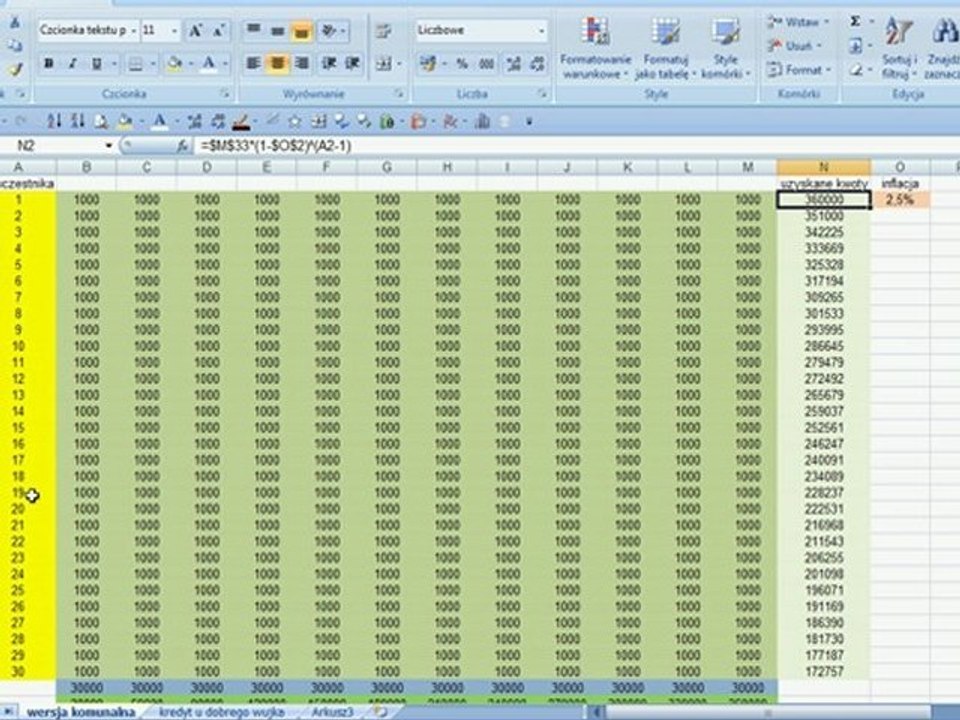Decrease font size with the small A button
The height and width of the screenshot is (720, 960).
point(219,30)
